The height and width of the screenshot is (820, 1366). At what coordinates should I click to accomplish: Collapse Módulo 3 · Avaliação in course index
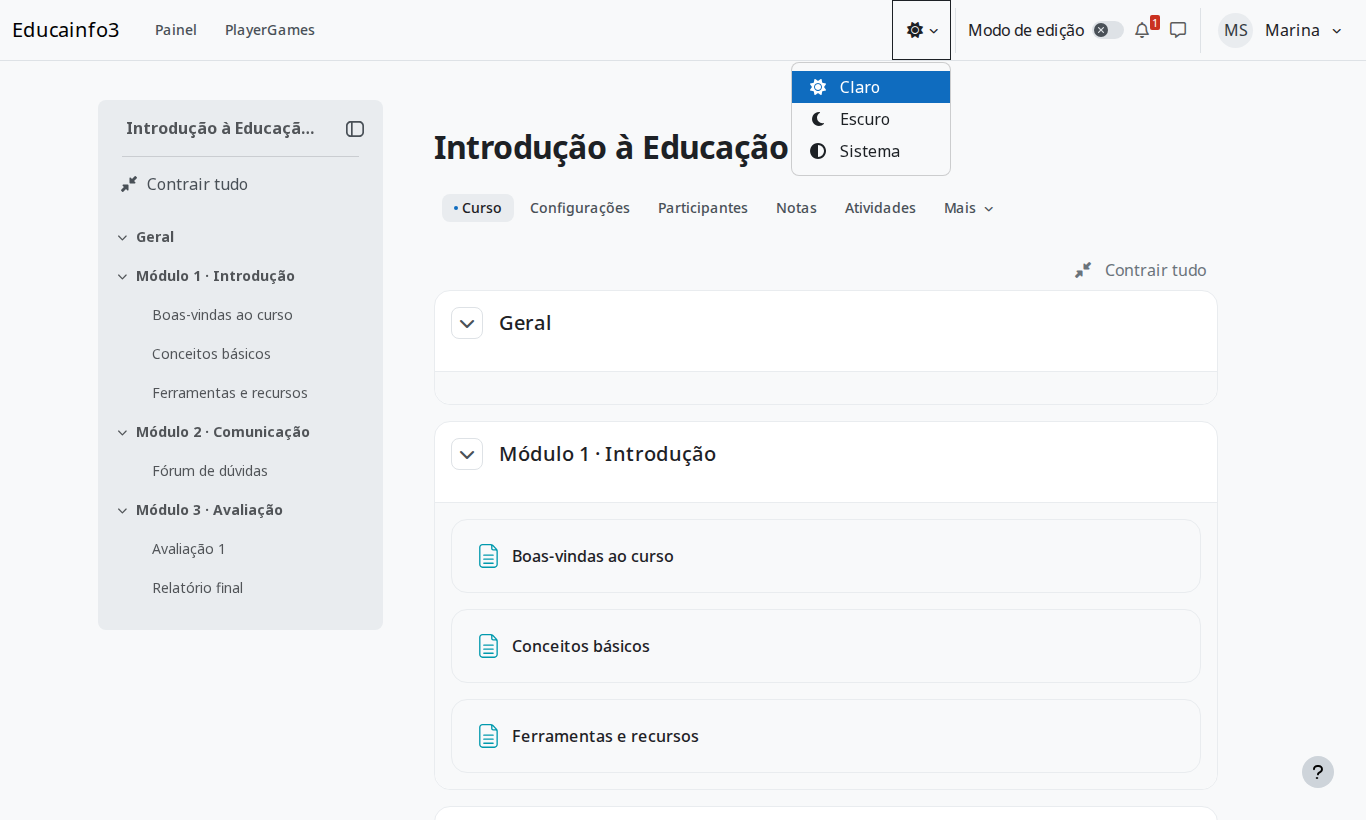click(122, 511)
